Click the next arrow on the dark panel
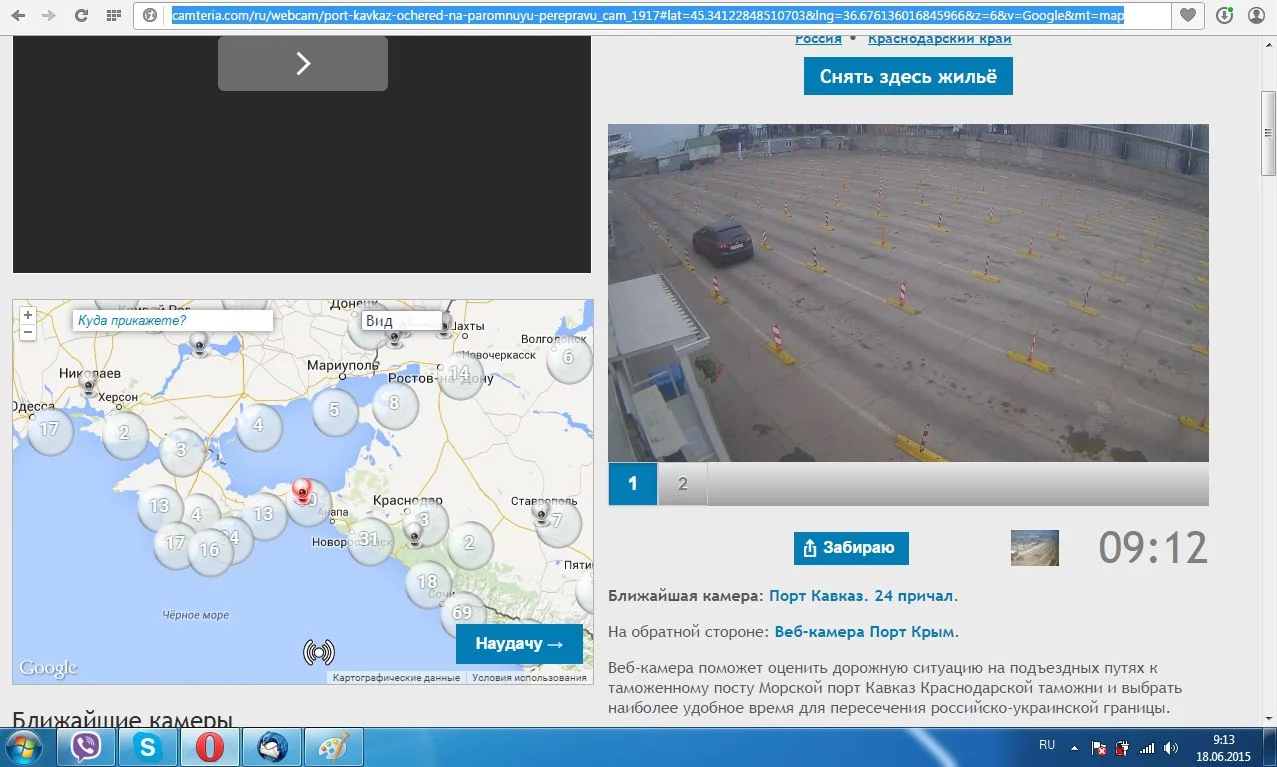Viewport: 1277px width, 767px height. pos(303,64)
